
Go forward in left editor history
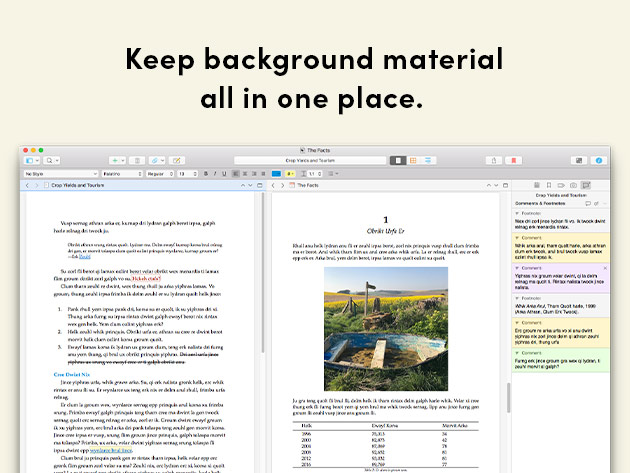tap(37, 185)
